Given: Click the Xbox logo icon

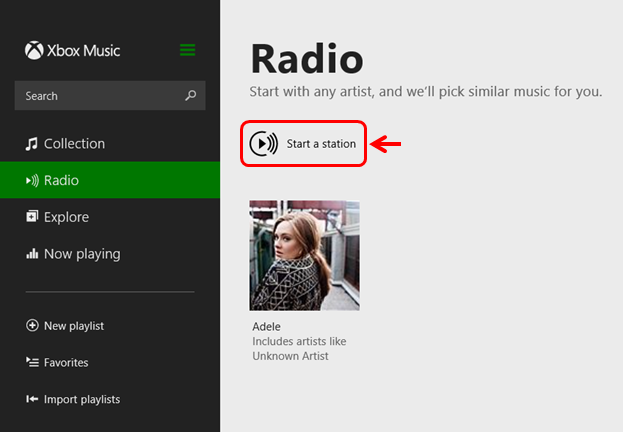Looking at the screenshot, I should pos(33,50).
